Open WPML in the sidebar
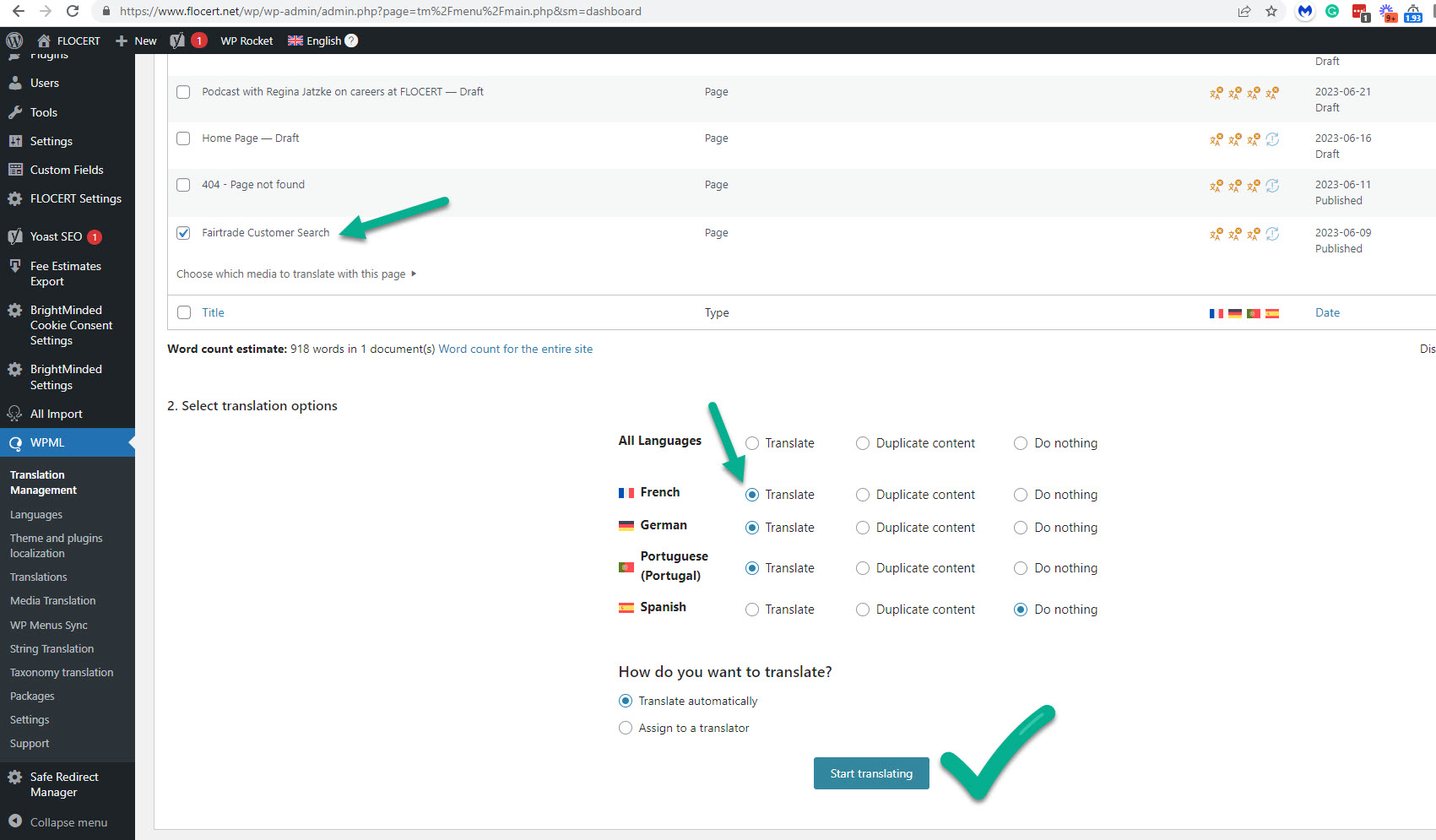 click(68, 442)
